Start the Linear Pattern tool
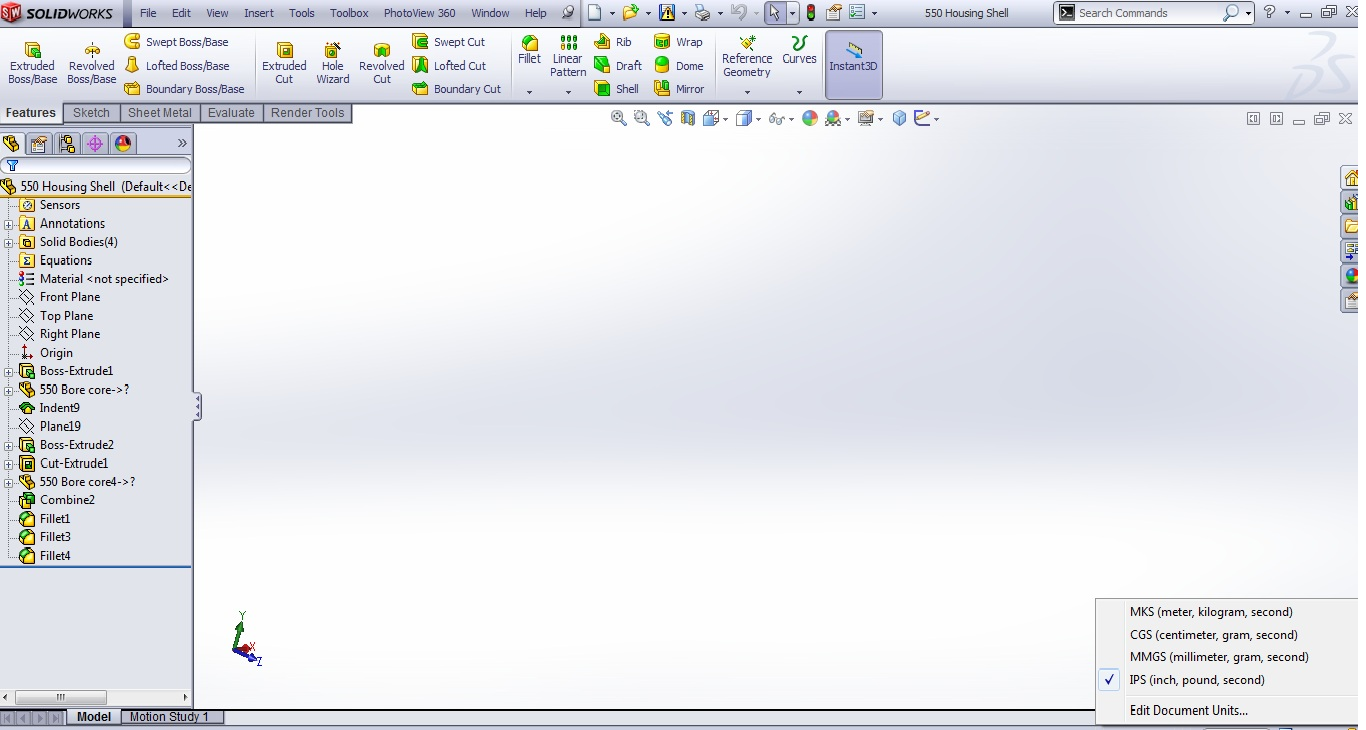Screen dimensions: 1366x730 pyautogui.click(x=568, y=56)
